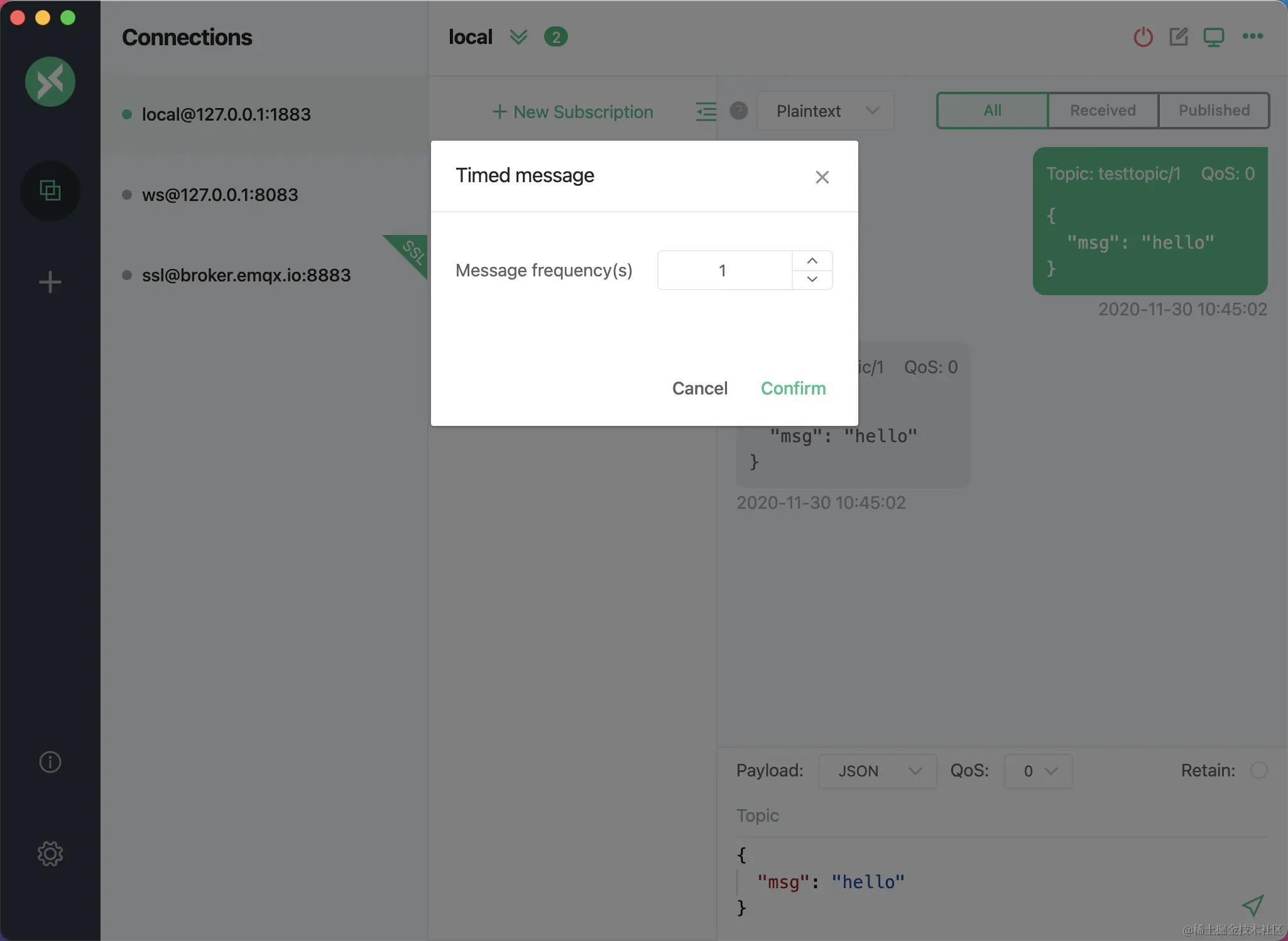Viewport: 1288px width, 941px height.
Task: Click the new window monitor icon
Action: [1213, 37]
